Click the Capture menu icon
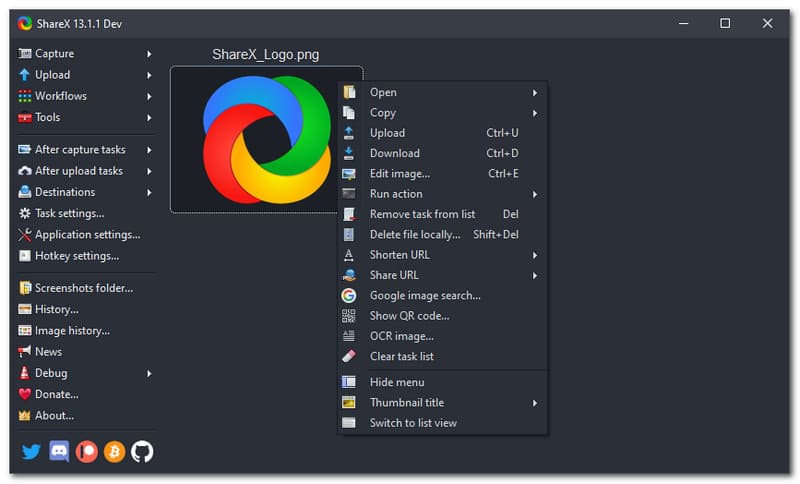800x484 pixels. 24,54
